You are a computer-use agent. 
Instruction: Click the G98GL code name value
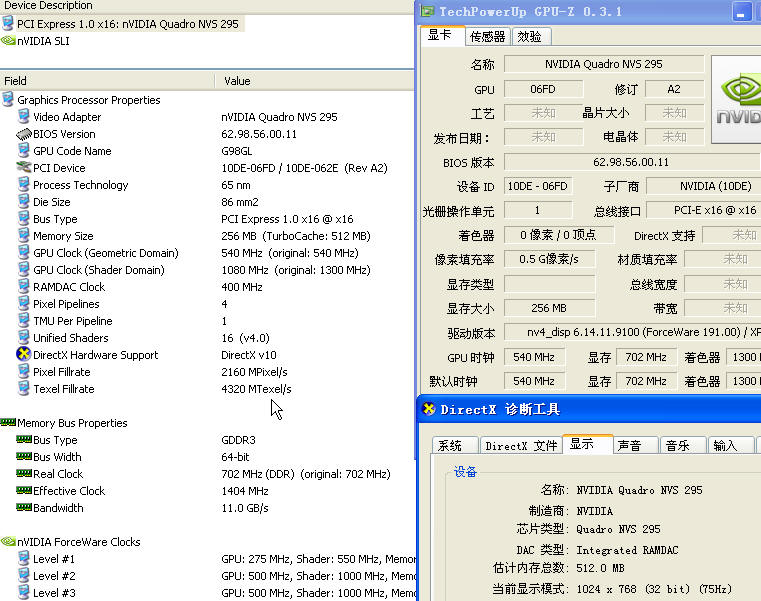(x=237, y=151)
